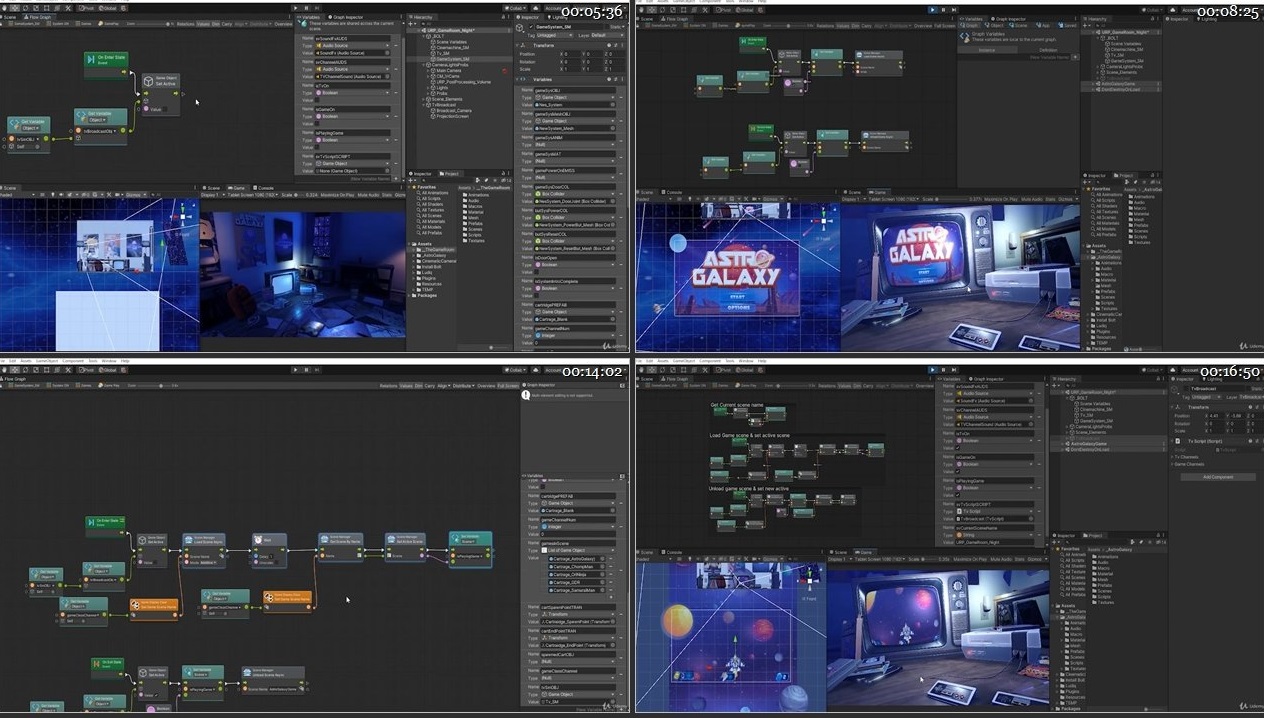Open the List of Game Object type dropdown
Viewport: 1264px width, 718px height.
pos(580,550)
